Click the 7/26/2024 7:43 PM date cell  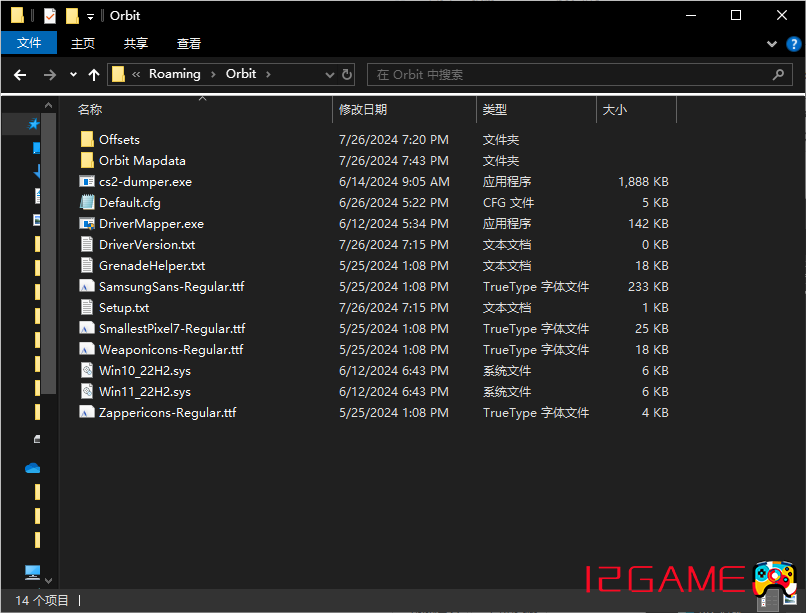coord(394,161)
